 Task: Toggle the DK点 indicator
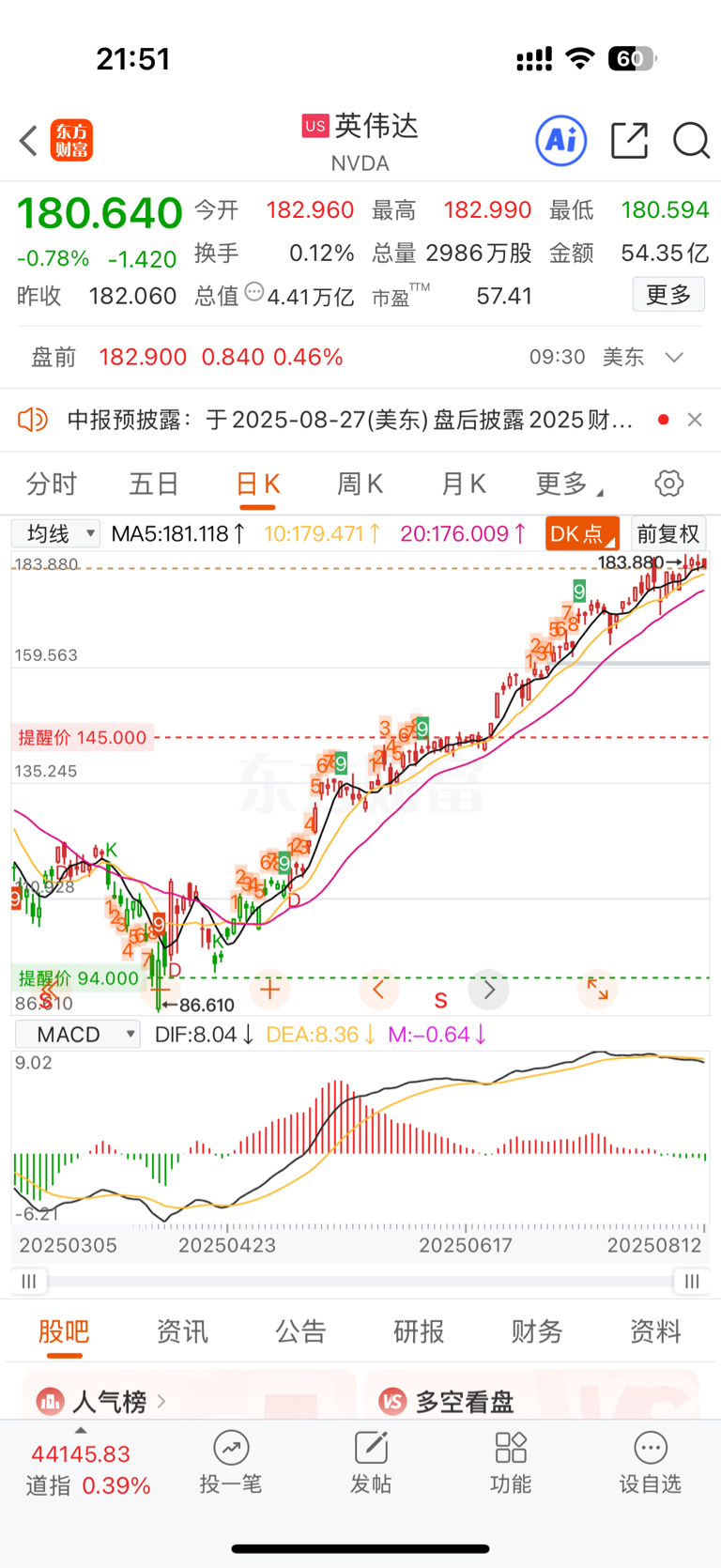[x=582, y=534]
